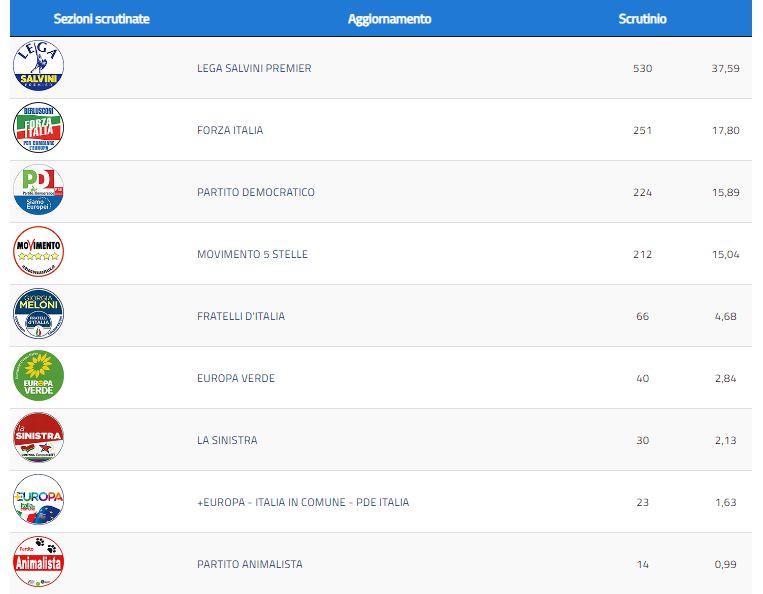
Task: Click the Movimento 5 Stelle logo
Action: point(38,253)
